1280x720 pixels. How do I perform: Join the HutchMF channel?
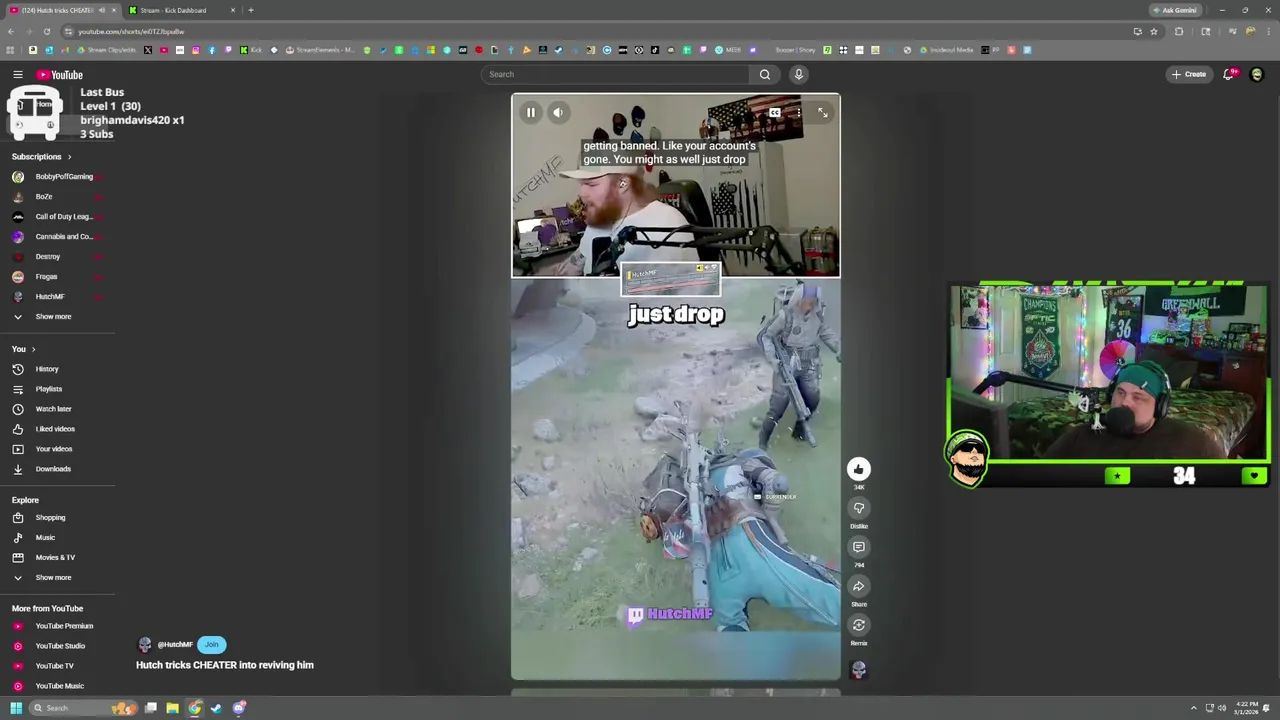pyautogui.click(x=211, y=645)
